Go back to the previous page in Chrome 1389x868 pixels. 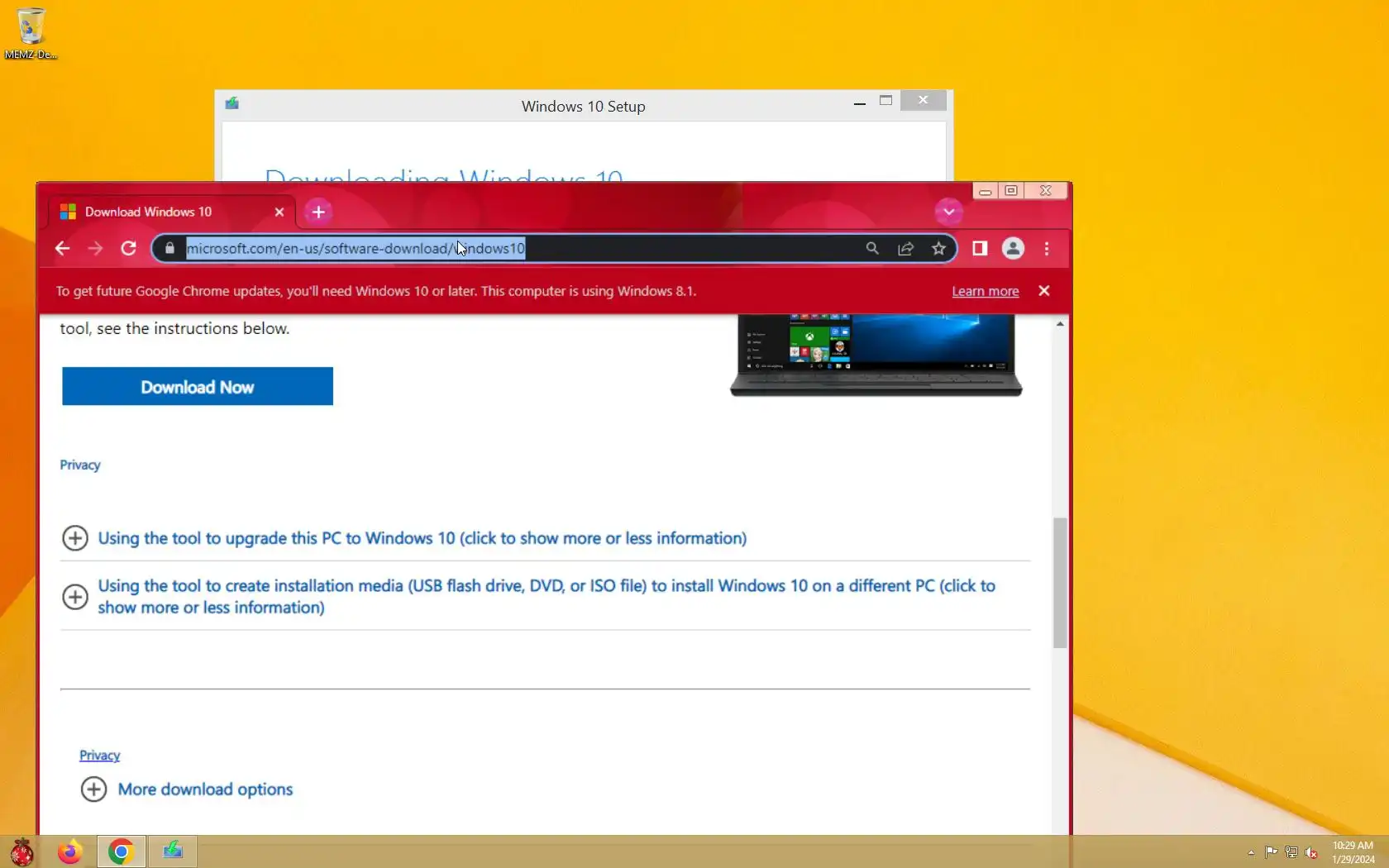point(62,249)
